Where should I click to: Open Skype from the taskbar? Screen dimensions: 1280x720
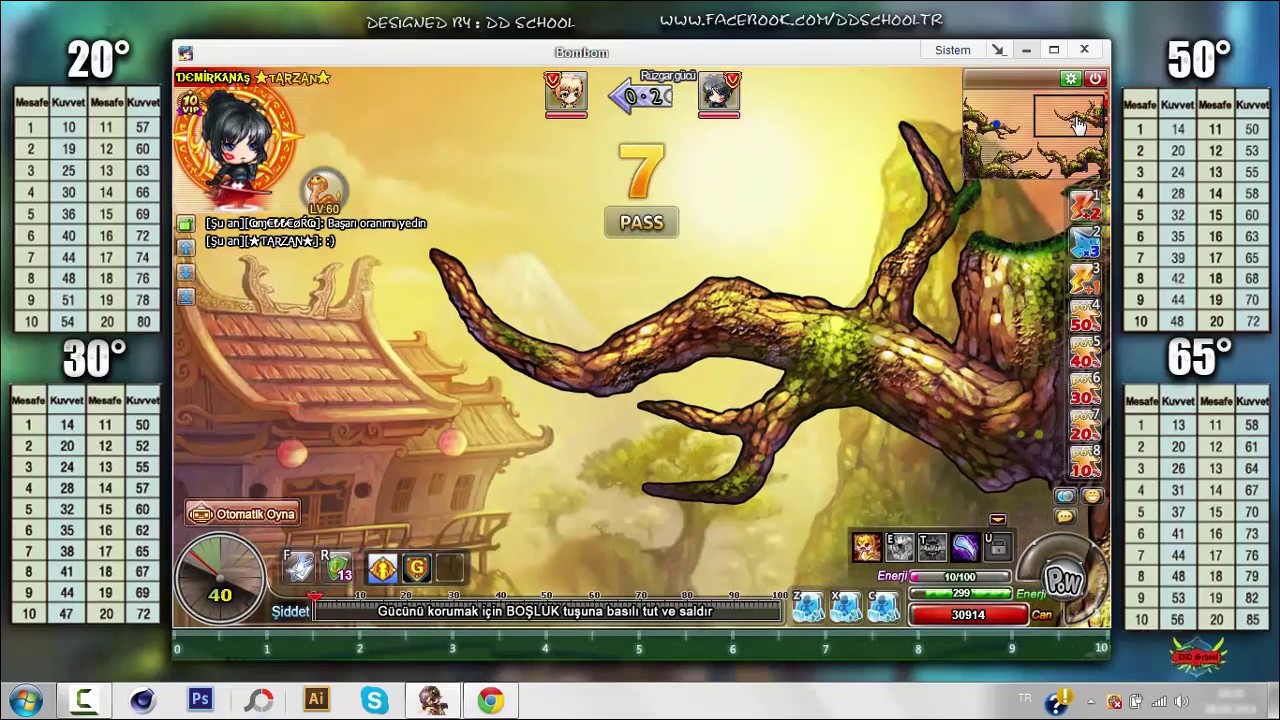tap(374, 700)
